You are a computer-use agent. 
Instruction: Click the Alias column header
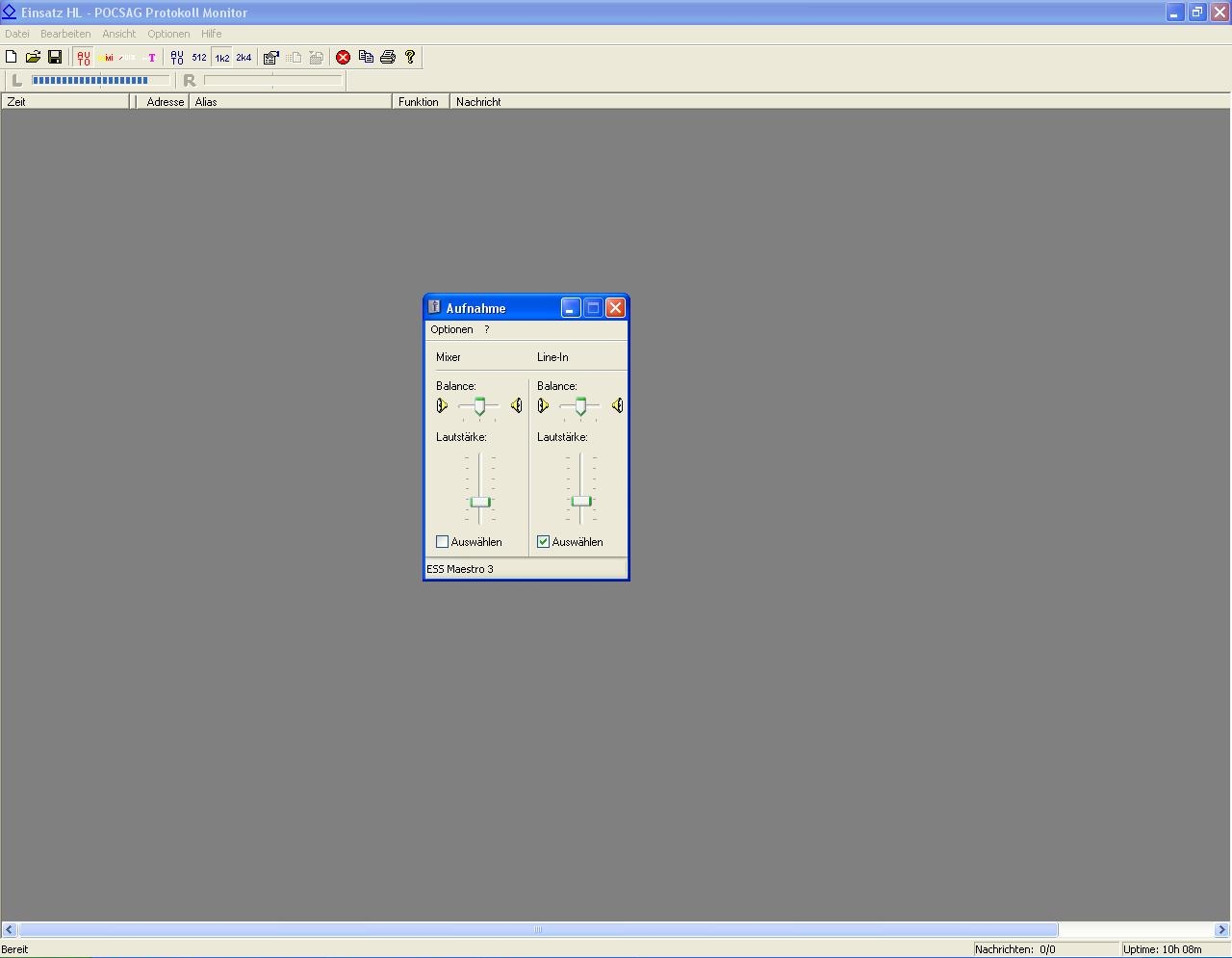pos(206,102)
